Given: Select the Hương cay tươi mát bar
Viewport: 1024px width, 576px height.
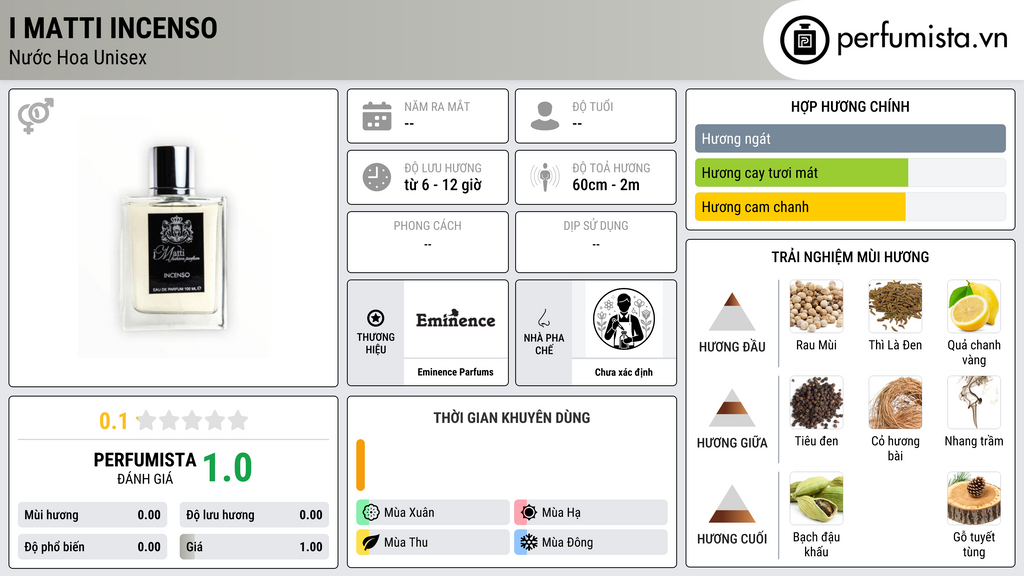Looking at the screenshot, I should pos(801,173).
